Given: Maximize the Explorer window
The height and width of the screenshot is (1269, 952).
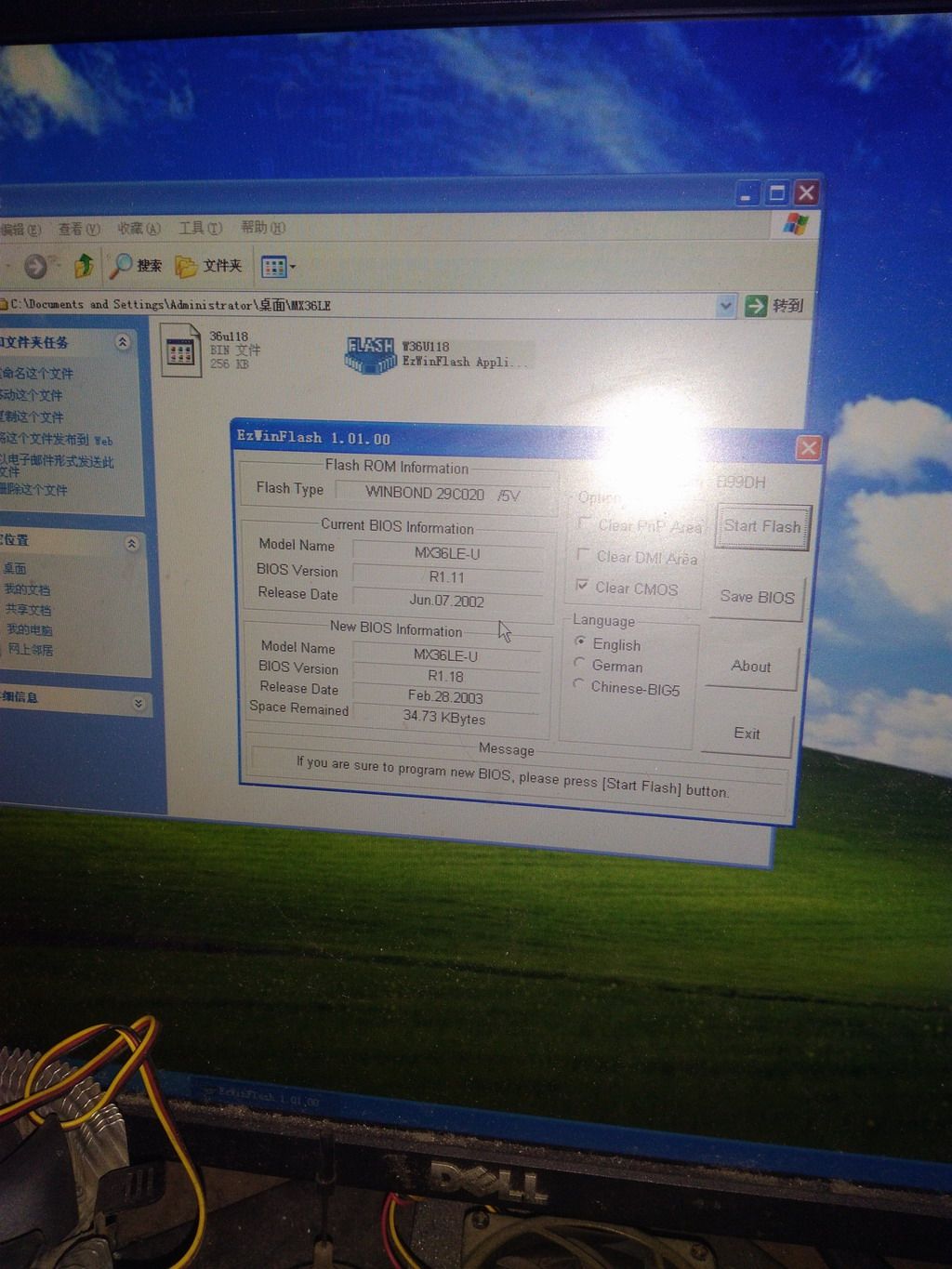Looking at the screenshot, I should (x=777, y=193).
